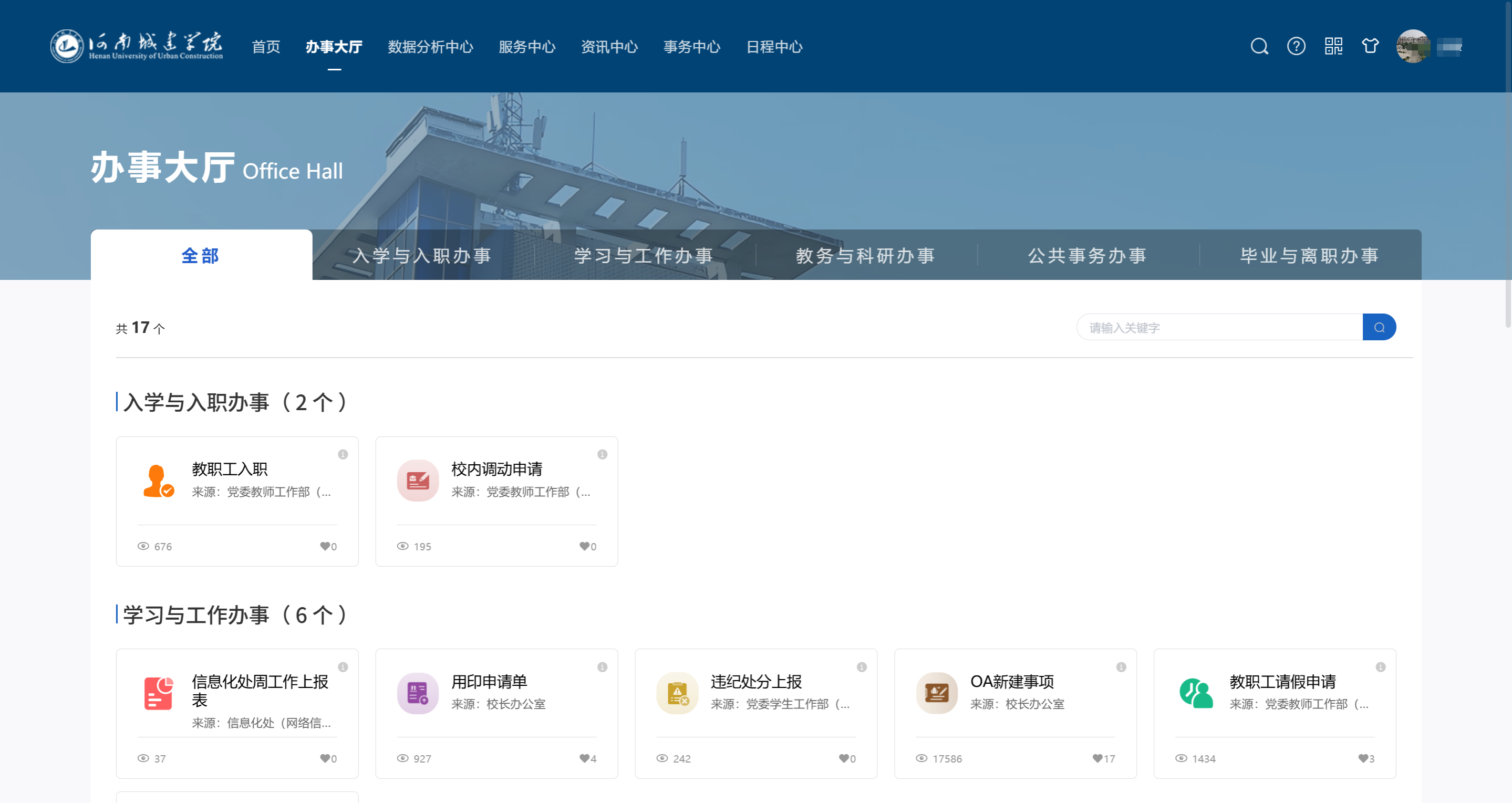Viewport: 1512px width, 803px height.
Task: Open 信息化处周工作上报表 title link
Action: pyautogui.click(x=260, y=691)
